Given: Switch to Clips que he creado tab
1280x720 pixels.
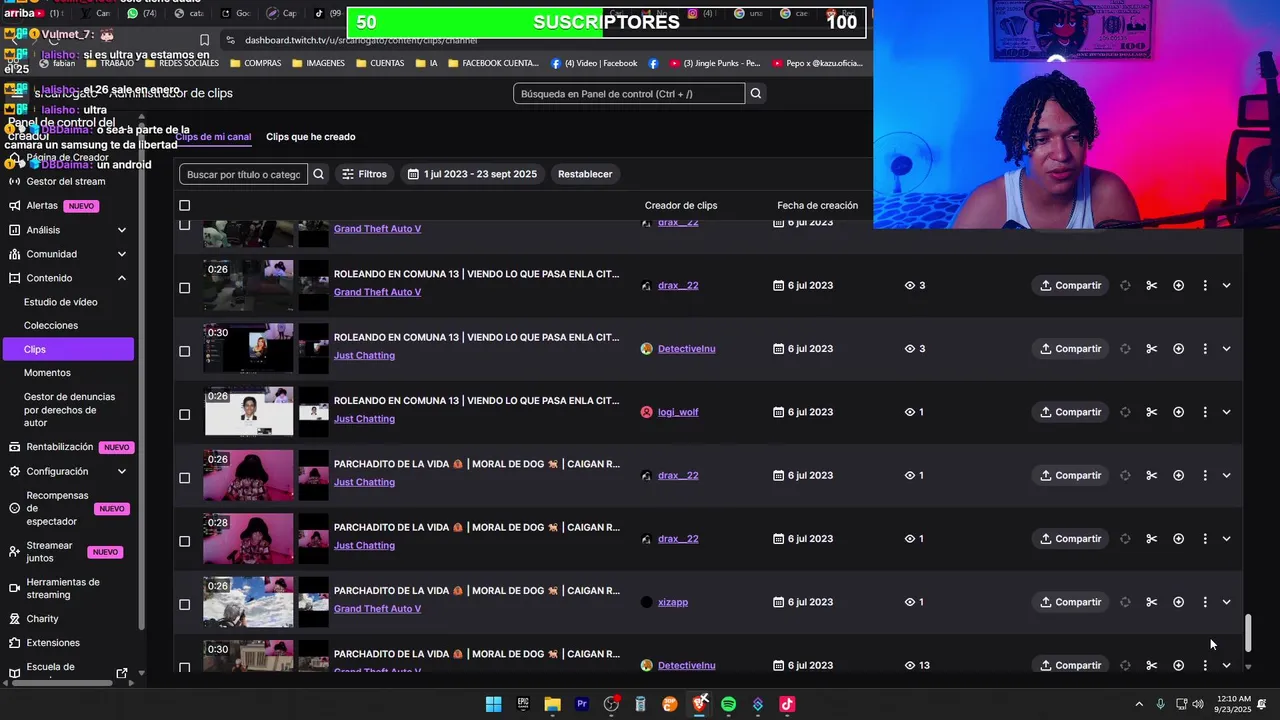Looking at the screenshot, I should [x=310, y=137].
